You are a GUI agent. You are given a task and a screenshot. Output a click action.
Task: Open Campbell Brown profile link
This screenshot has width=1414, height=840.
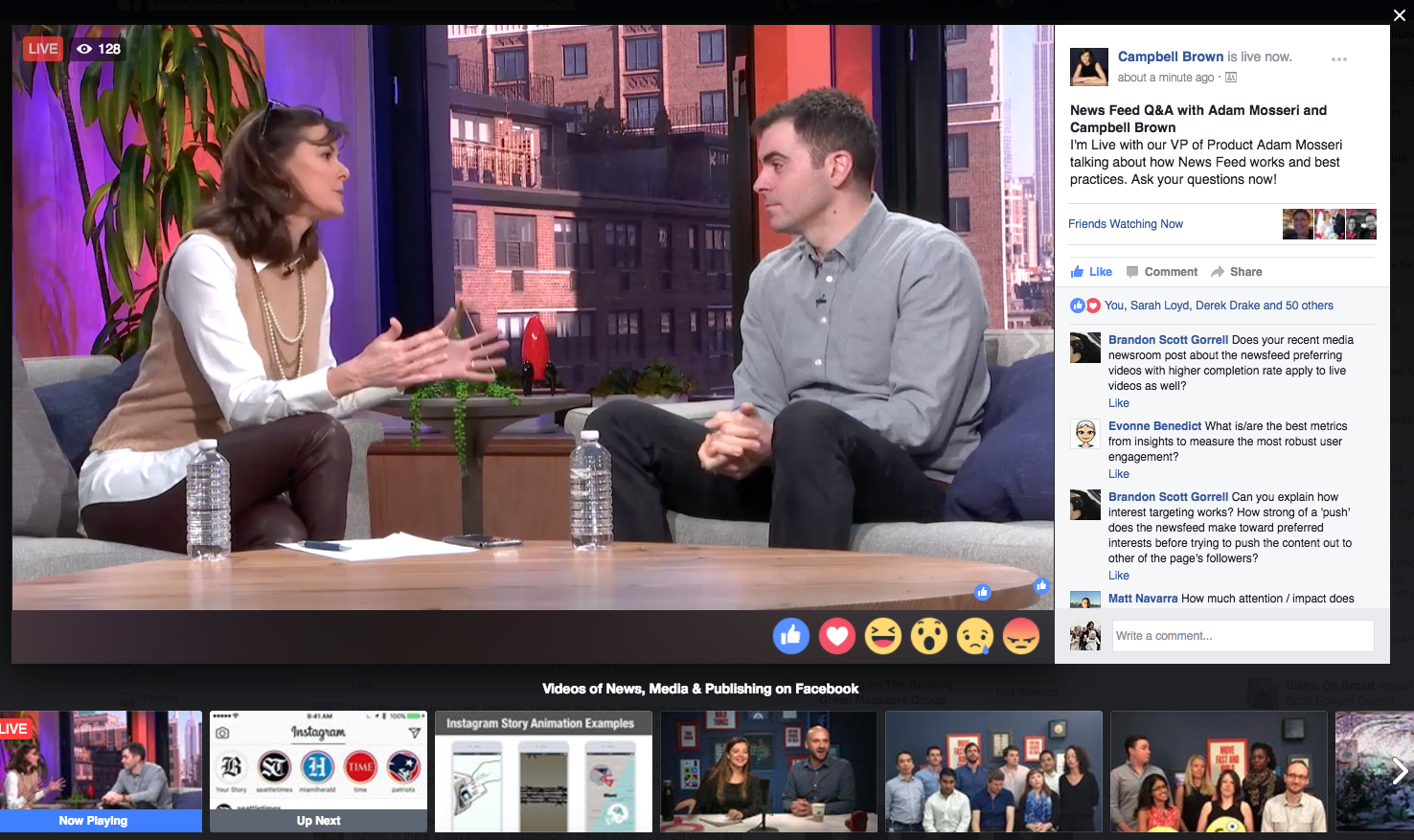tap(1171, 57)
